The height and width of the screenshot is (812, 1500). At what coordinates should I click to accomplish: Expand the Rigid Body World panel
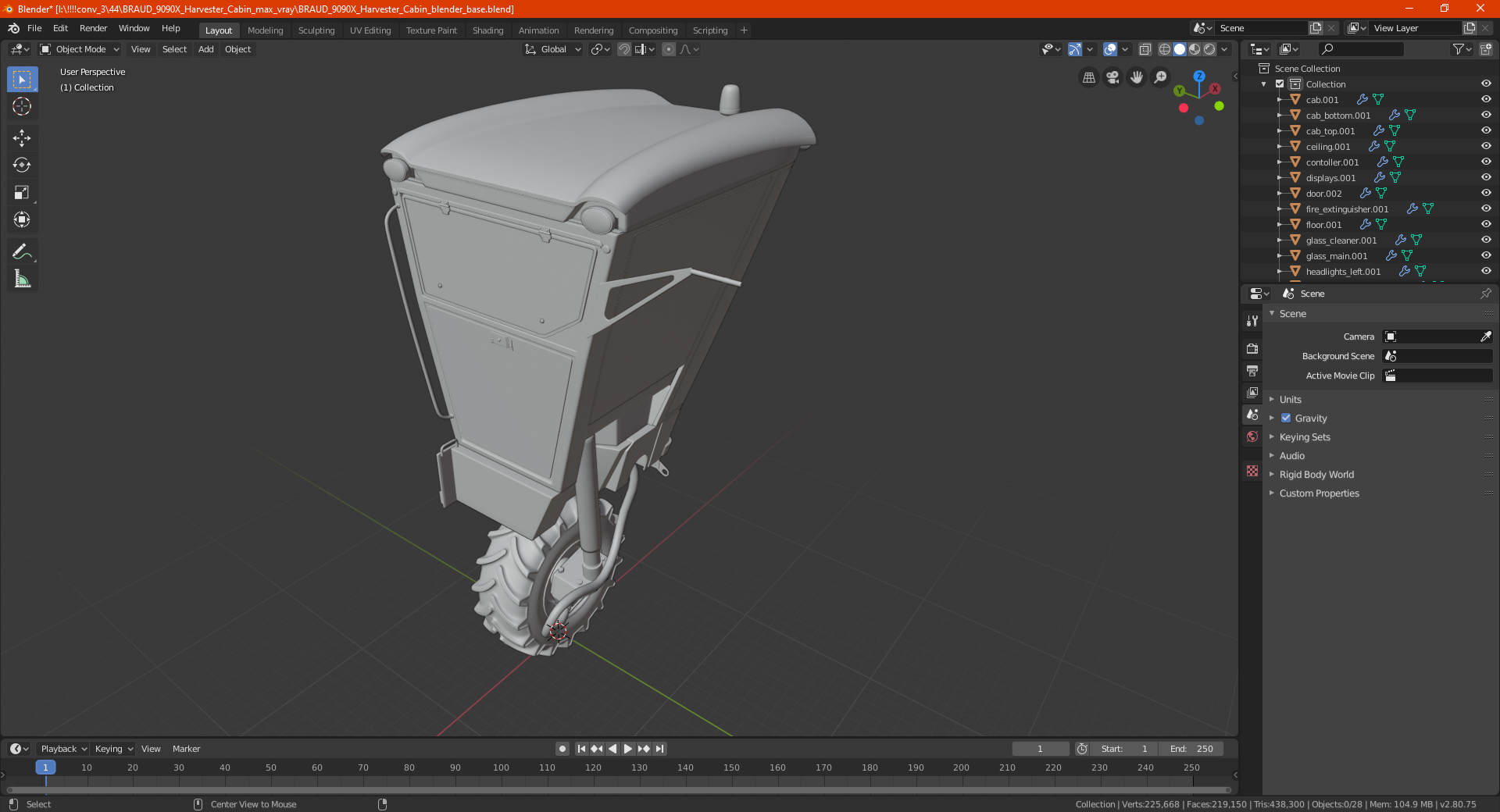click(x=1316, y=475)
